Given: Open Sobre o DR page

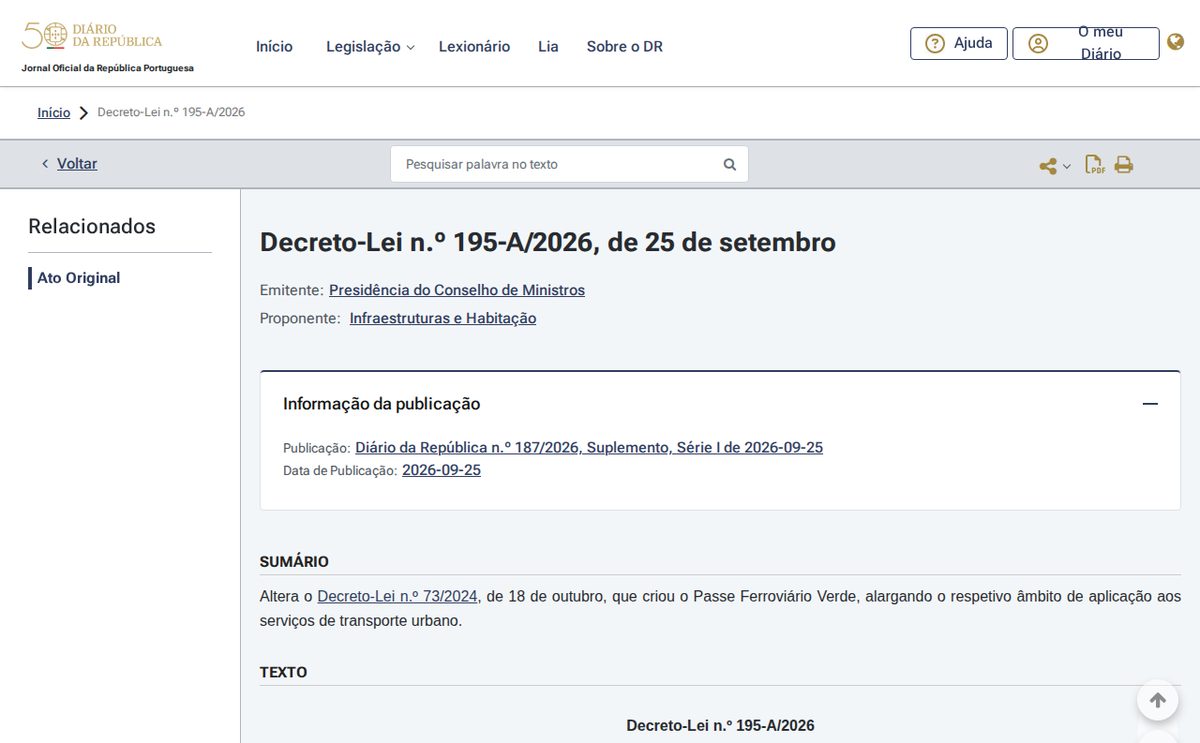Looking at the screenshot, I should click(625, 47).
